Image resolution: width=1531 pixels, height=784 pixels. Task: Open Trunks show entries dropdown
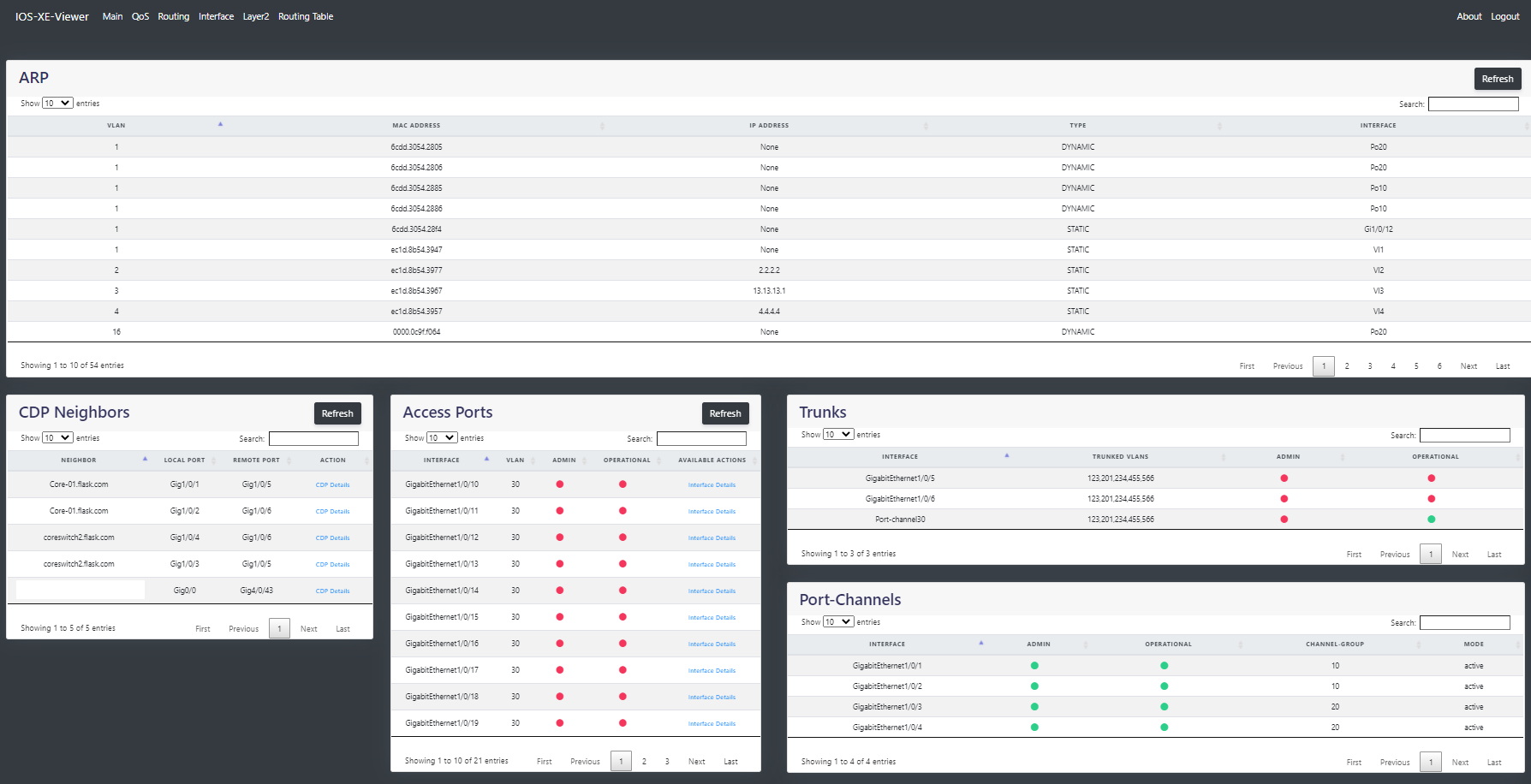(x=838, y=435)
